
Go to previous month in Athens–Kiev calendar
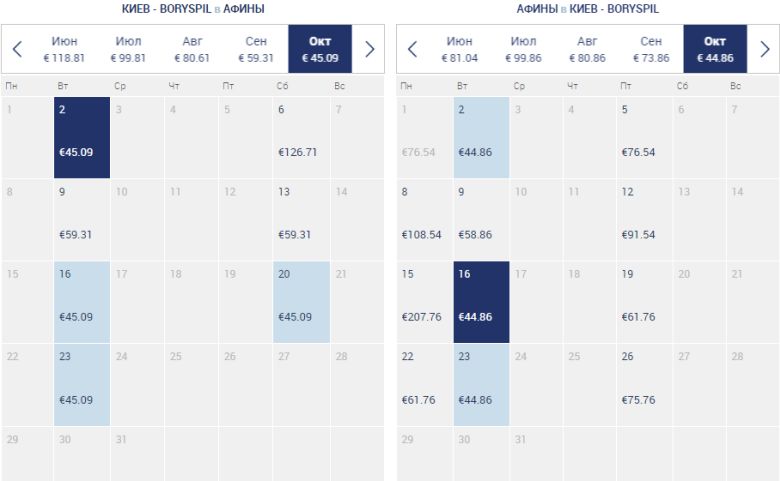[412, 49]
